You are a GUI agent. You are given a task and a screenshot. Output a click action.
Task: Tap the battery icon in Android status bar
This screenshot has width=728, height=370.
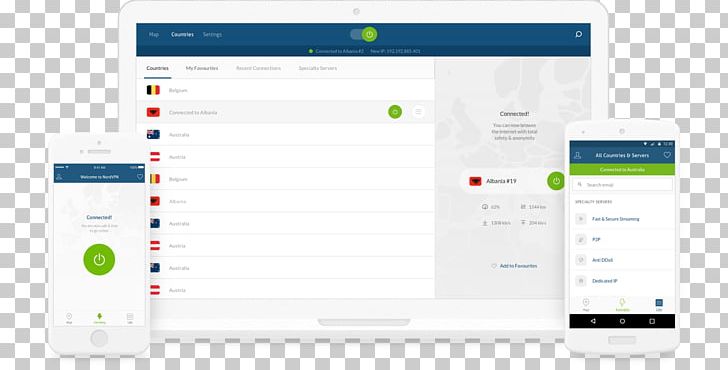tap(660, 144)
